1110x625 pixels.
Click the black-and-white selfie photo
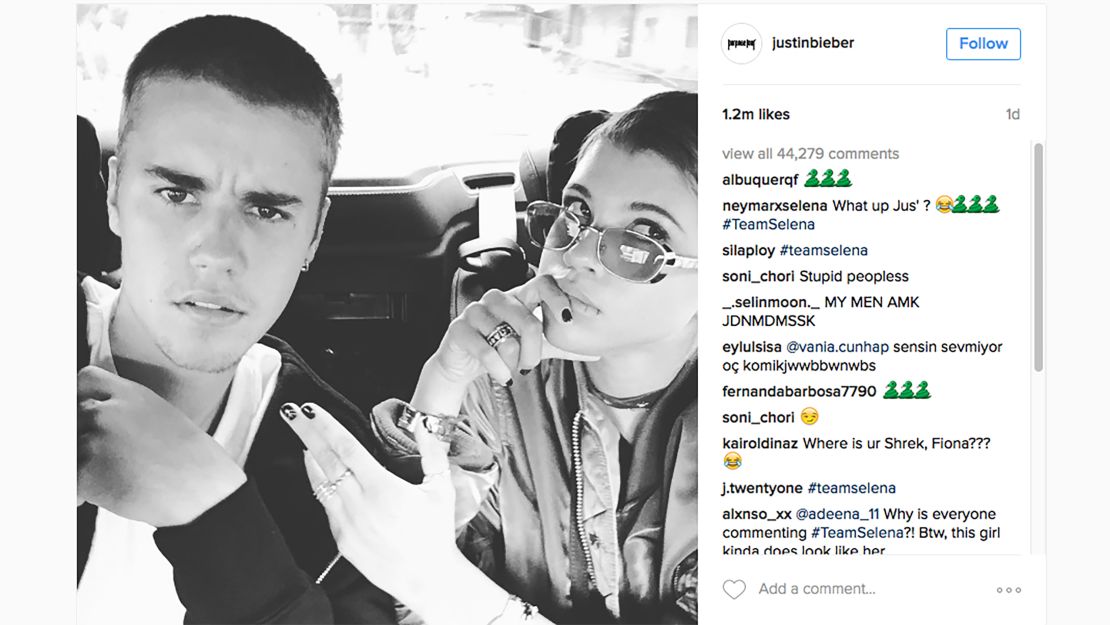(x=387, y=314)
